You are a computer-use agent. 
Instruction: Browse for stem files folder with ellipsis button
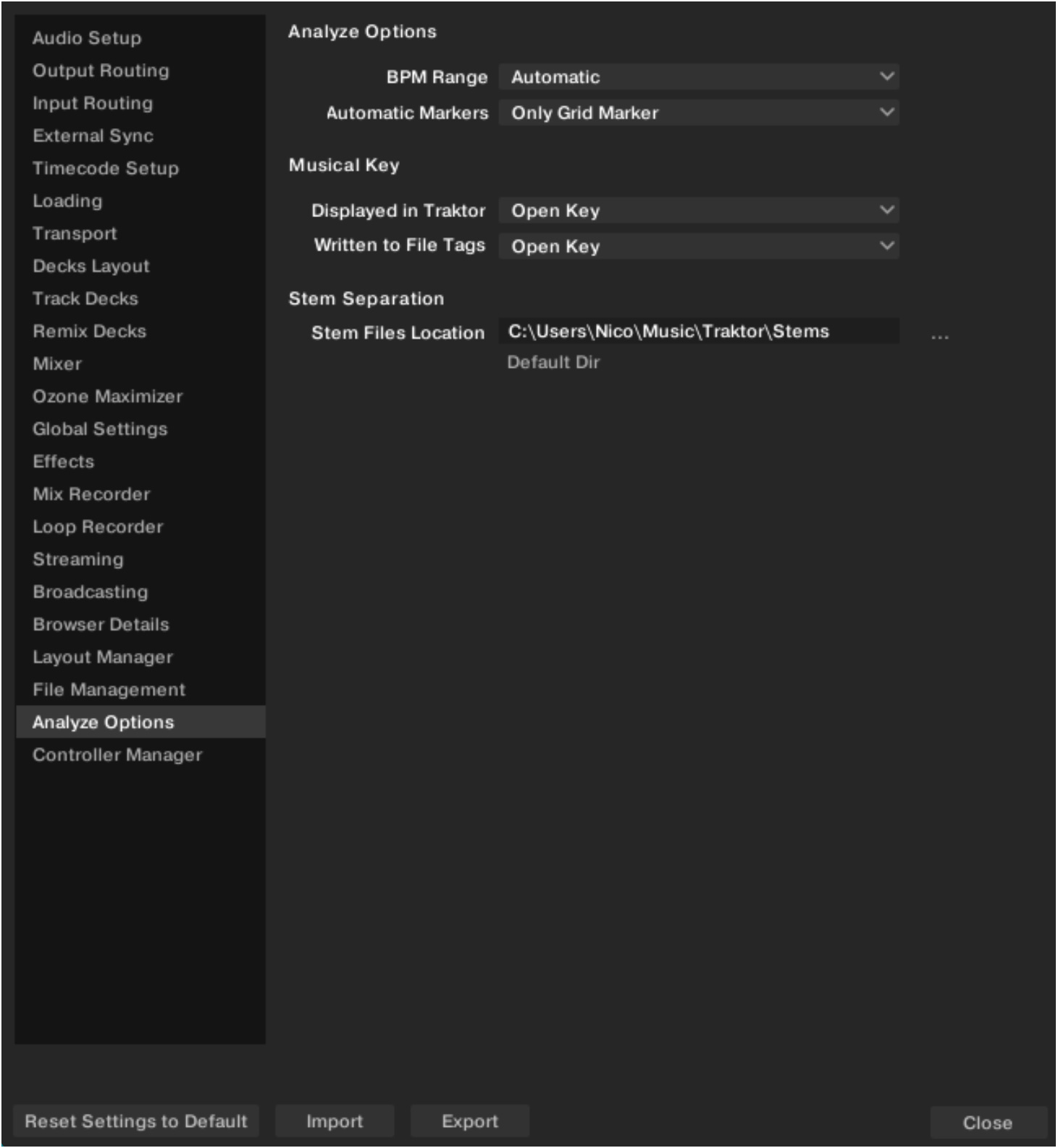(940, 337)
